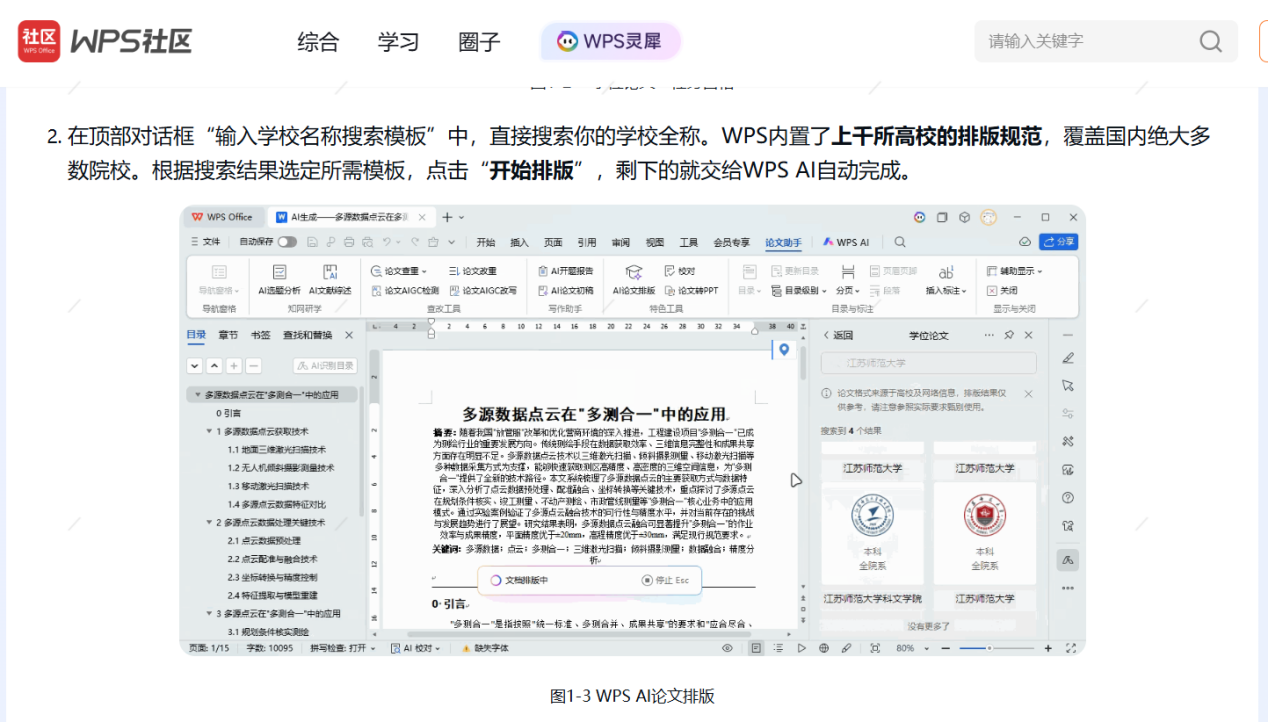
Task: Add a new tab with the plus icon
Action: 447,217
